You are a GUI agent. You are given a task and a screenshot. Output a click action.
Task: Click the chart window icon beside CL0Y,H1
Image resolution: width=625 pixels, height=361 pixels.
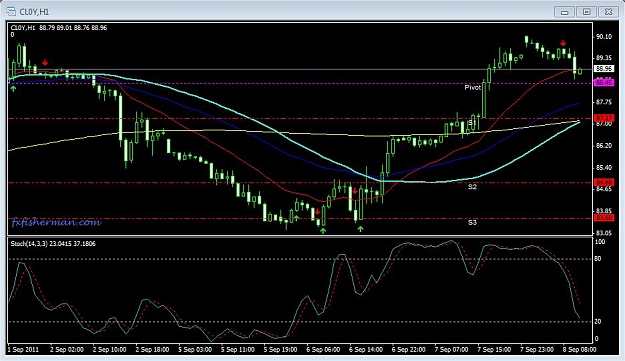[x=11, y=12]
